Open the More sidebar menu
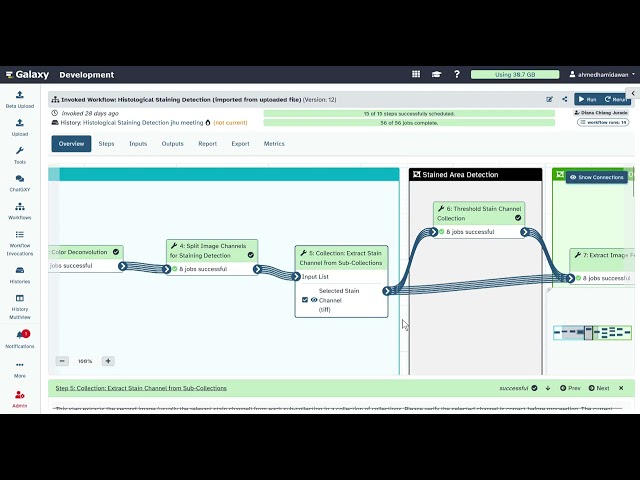Image resolution: width=640 pixels, height=480 pixels. [20, 369]
